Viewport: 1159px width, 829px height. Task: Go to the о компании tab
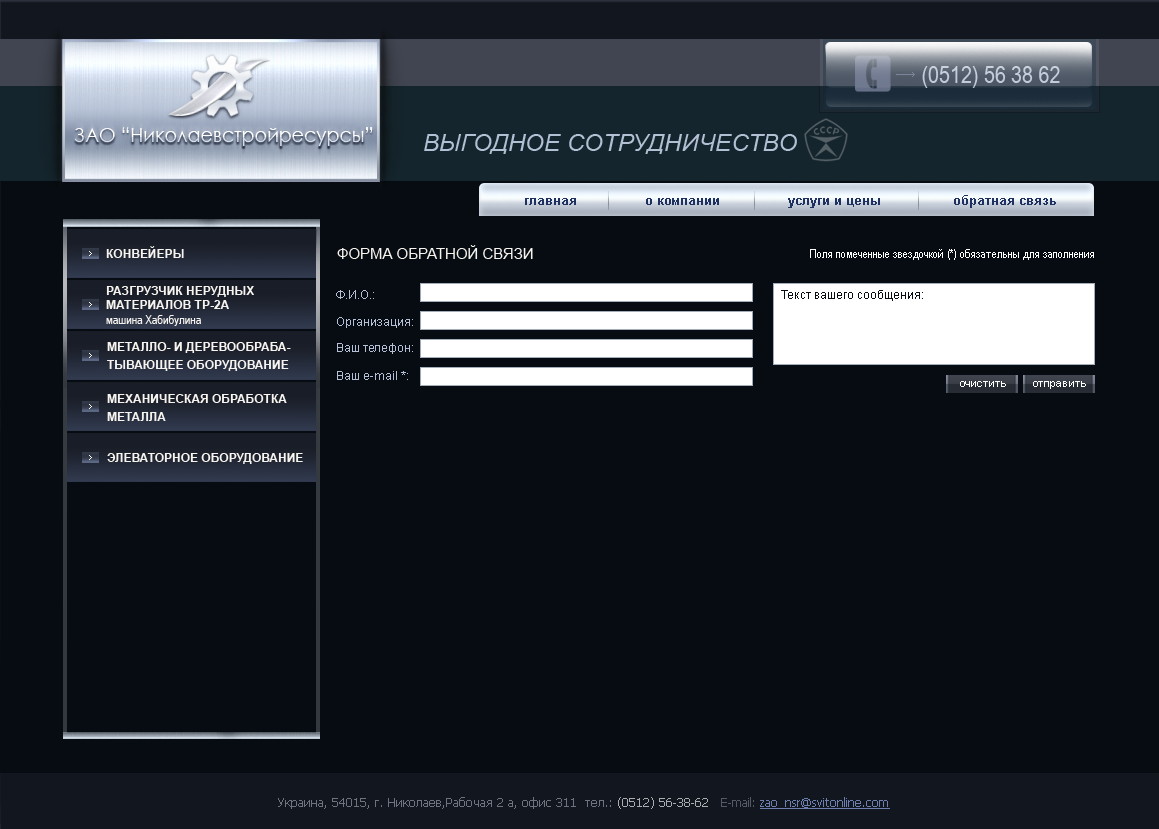click(x=682, y=201)
